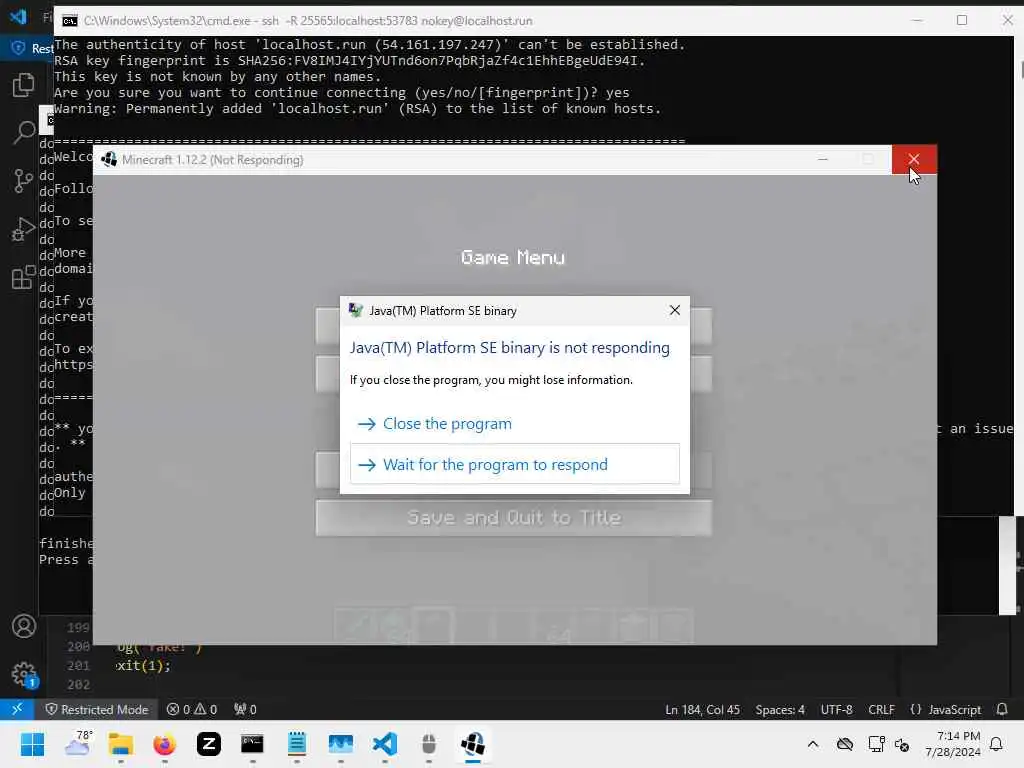
Task: Switch to Visual Studio Code on taskbar
Action: point(385,744)
